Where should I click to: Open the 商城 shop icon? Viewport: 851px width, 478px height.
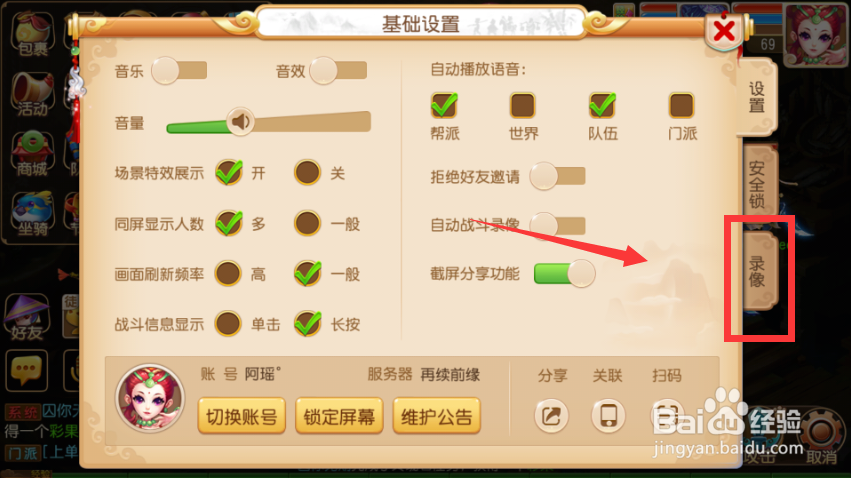[x=33, y=154]
